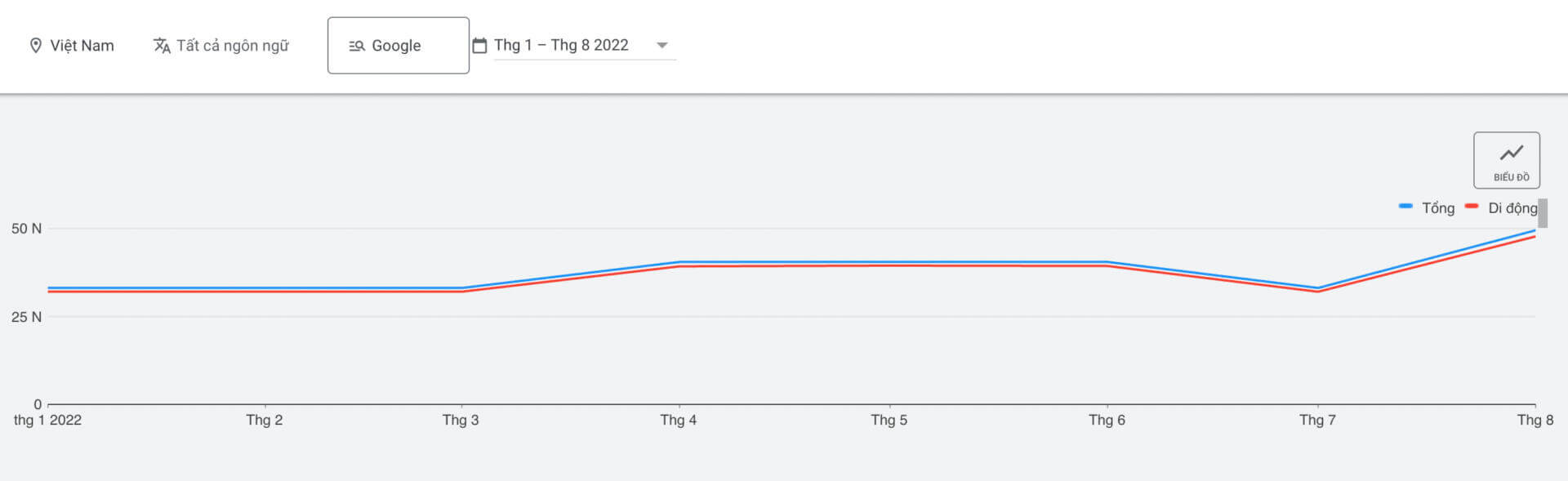
Task: Click the calendar icon
Action: (479, 45)
